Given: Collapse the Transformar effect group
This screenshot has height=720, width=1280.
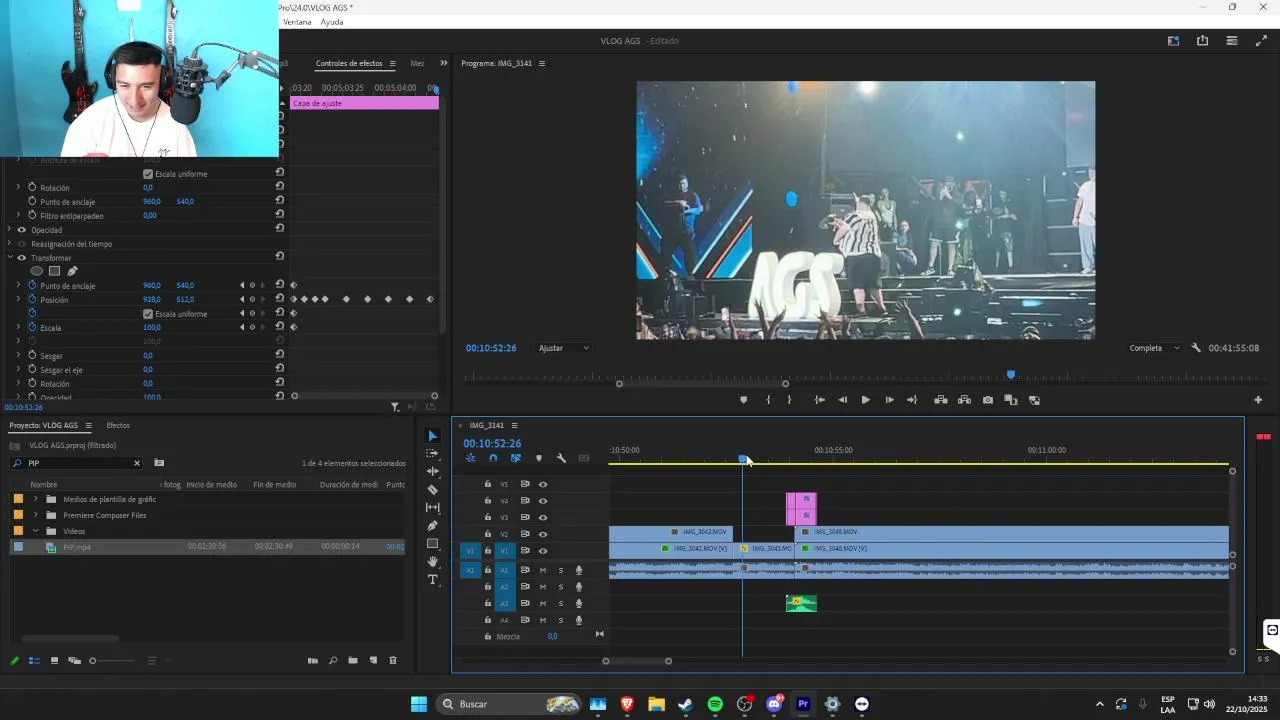Looking at the screenshot, I should 10,258.
